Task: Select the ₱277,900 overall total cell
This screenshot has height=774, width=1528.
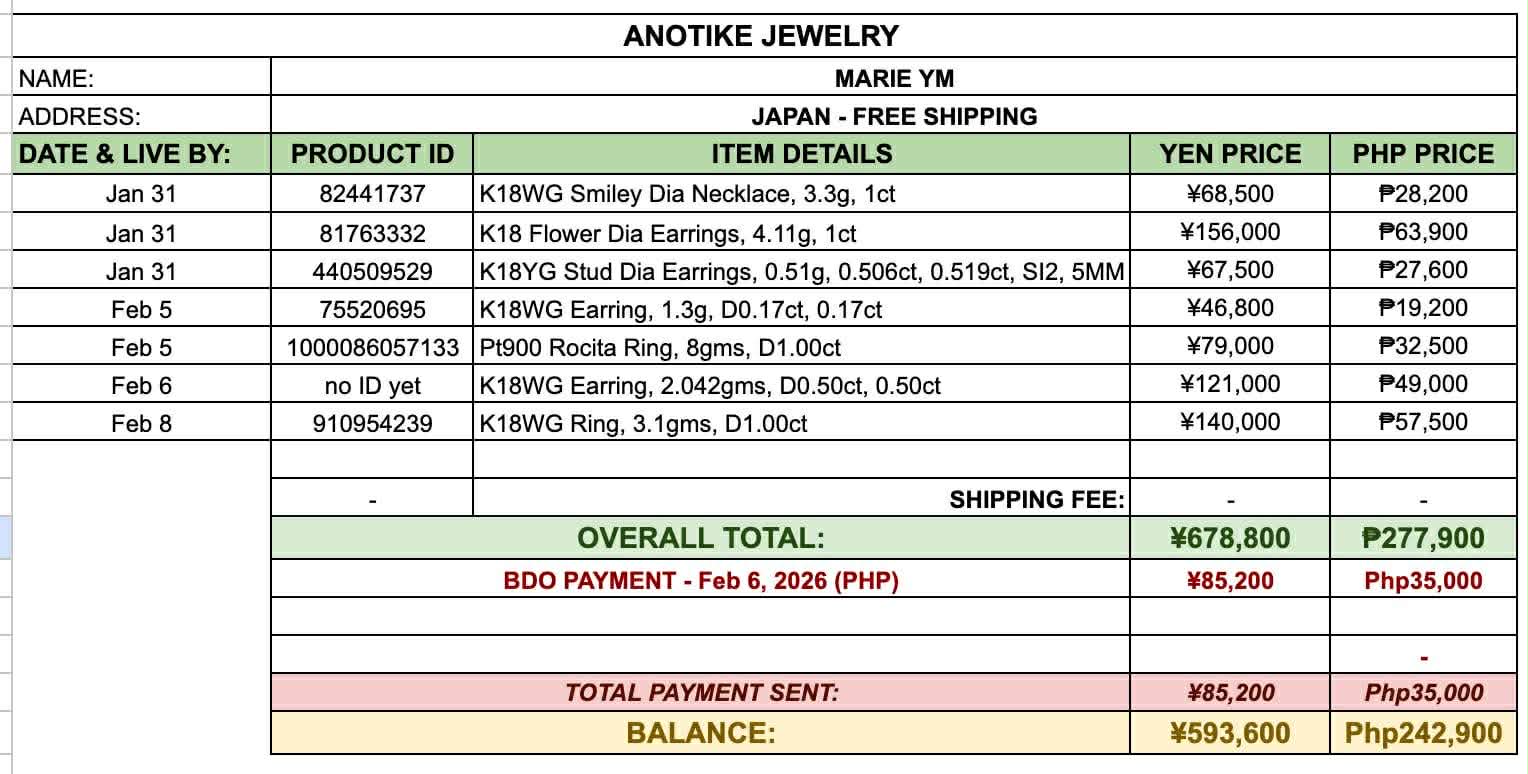Action: point(1423,538)
